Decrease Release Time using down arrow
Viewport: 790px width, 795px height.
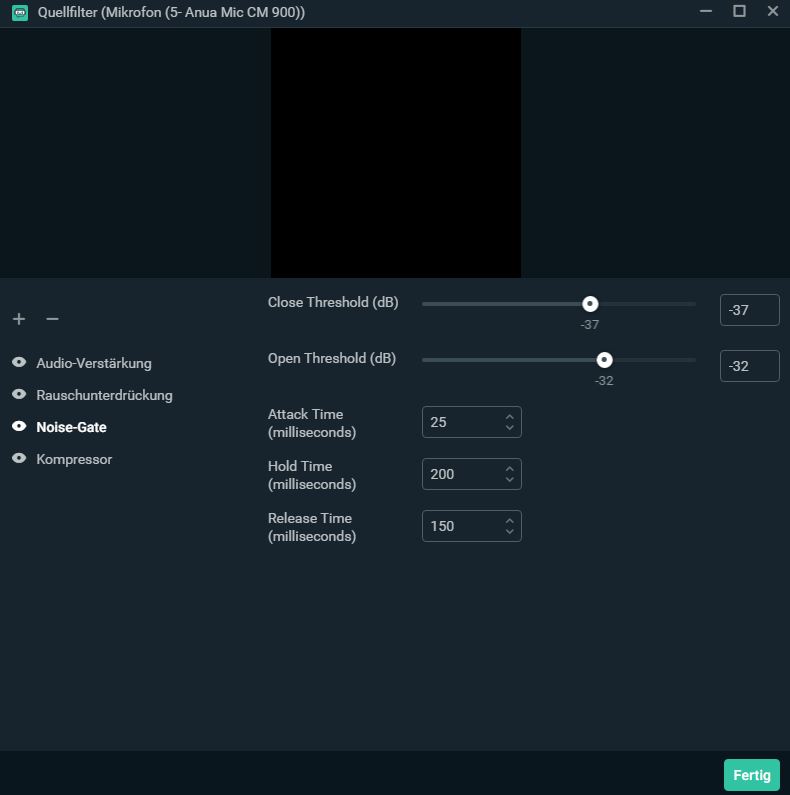pyautogui.click(x=509, y=532)
